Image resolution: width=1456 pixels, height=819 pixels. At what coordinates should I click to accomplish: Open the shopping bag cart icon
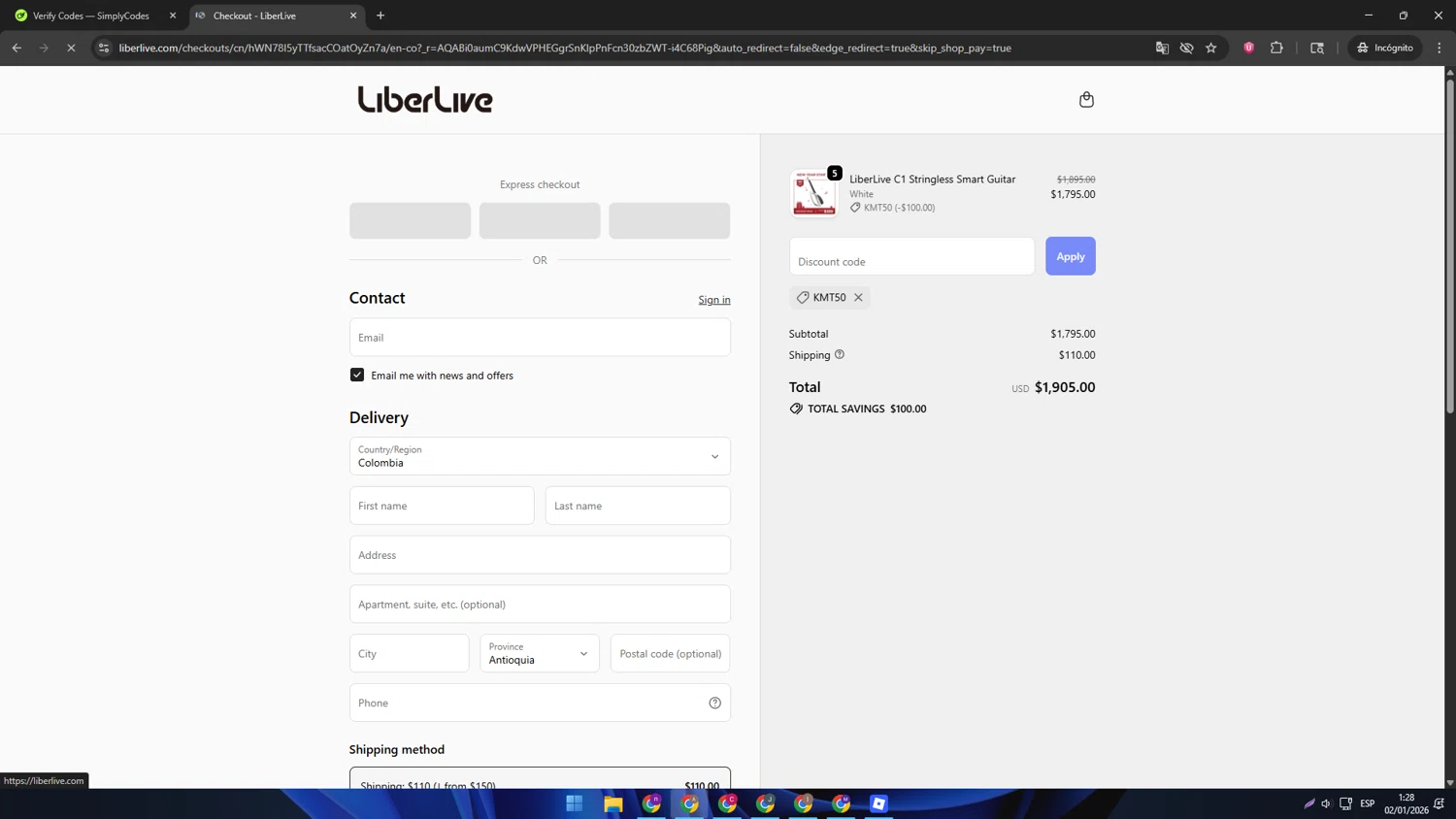[1086, 99]
